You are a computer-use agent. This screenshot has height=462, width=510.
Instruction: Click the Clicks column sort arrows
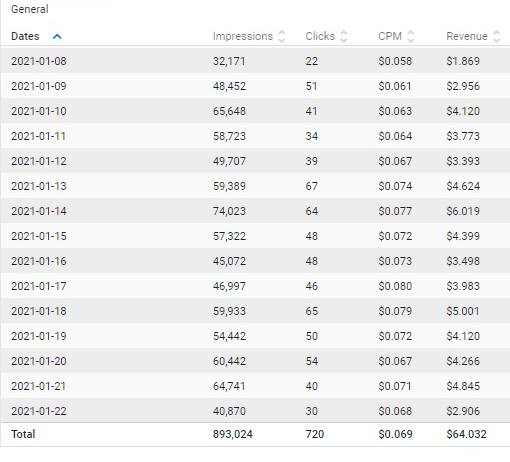point(344,36)
